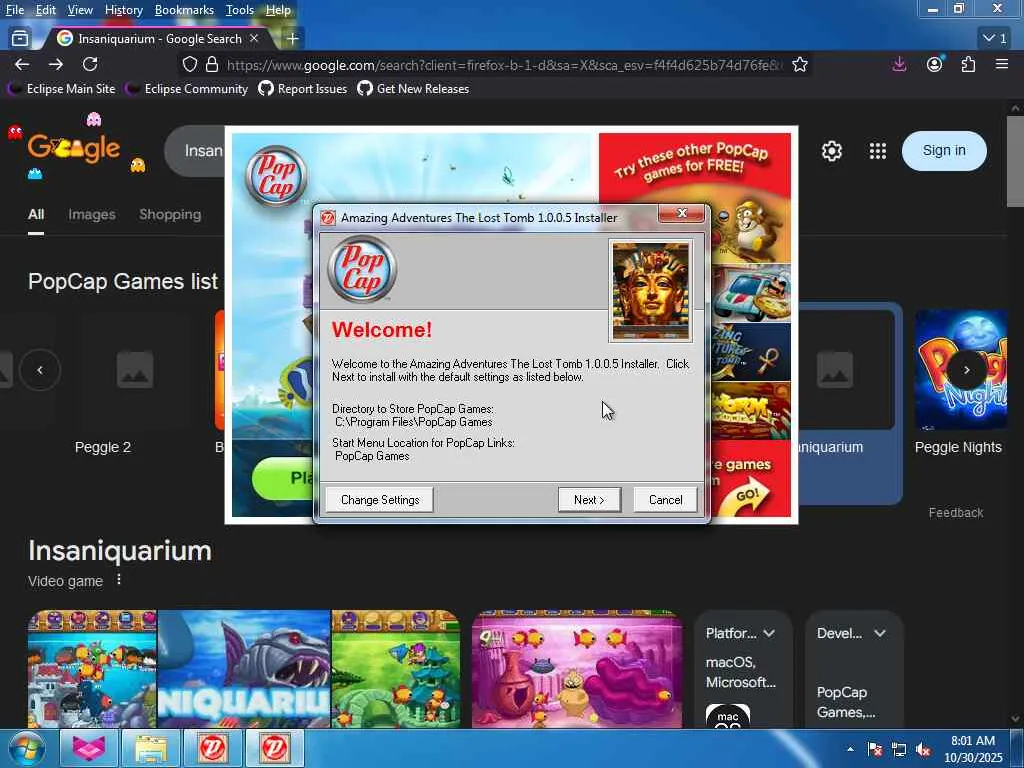Click the Google Pac-Man doodle logo
The image size is (1024, 768).
(74, 148)
